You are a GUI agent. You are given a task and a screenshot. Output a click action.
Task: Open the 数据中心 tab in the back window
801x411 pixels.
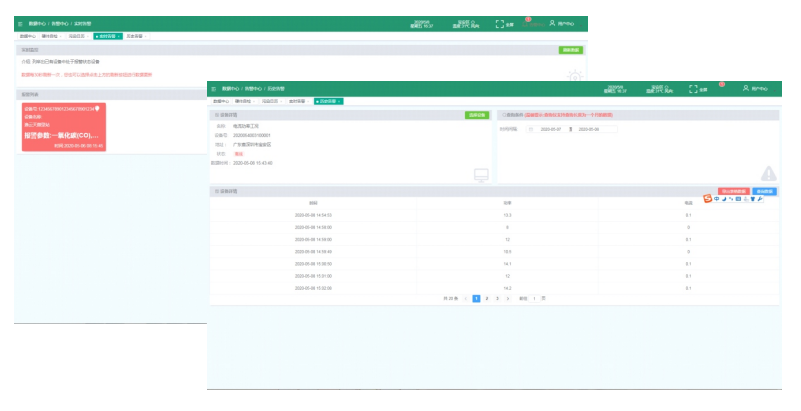coord(27,36)
